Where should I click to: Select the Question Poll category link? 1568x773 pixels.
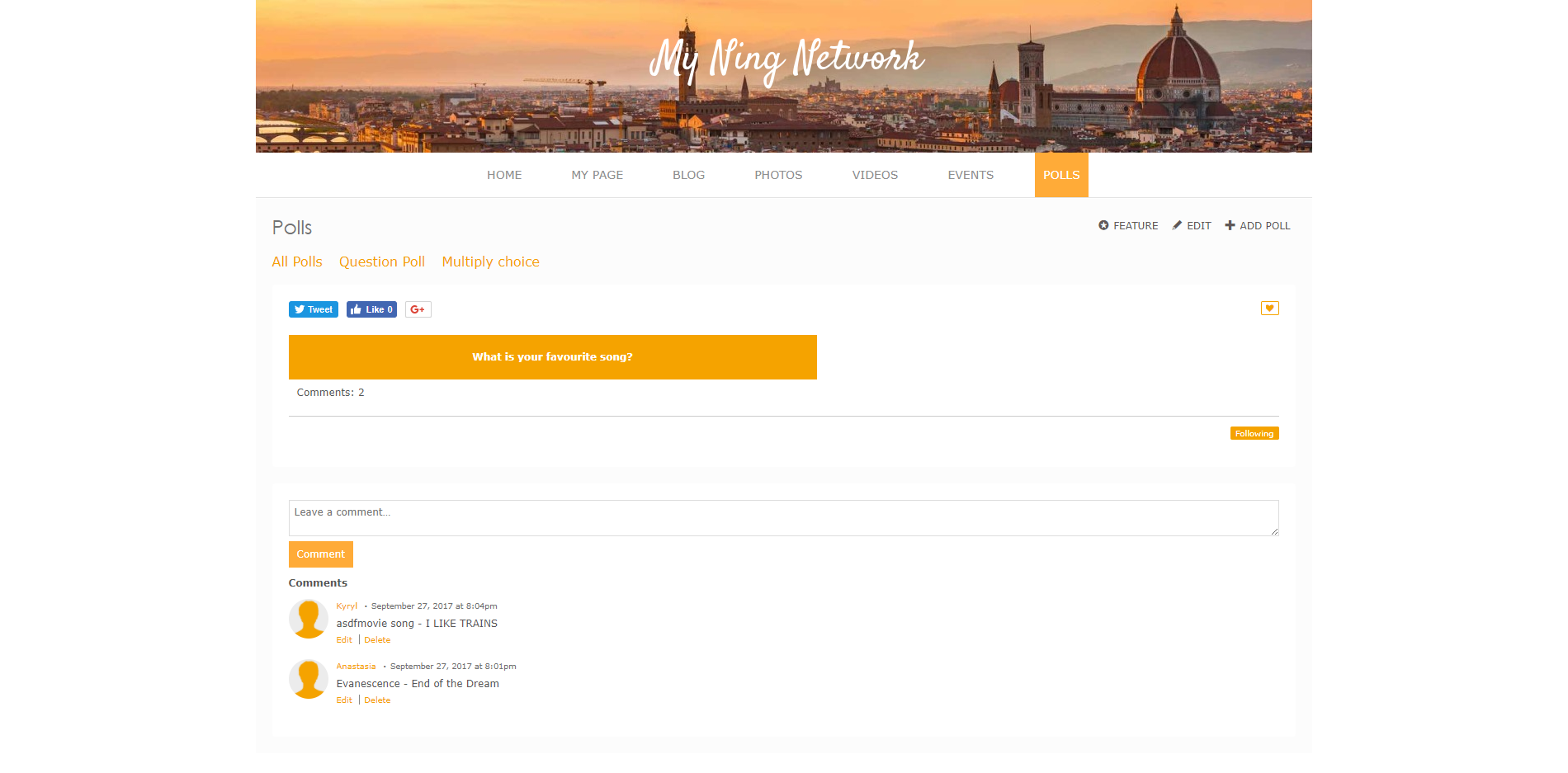coord(382,262)
